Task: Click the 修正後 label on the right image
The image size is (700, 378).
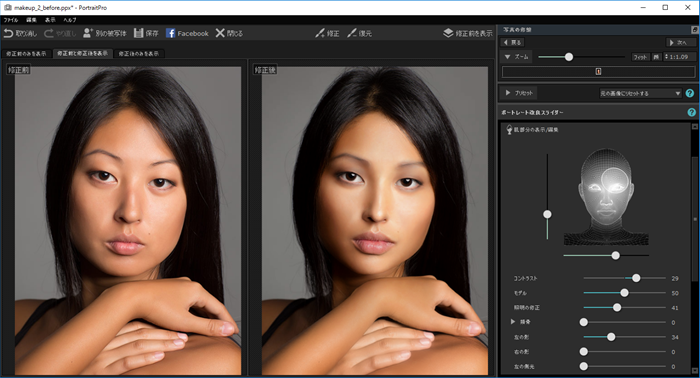Action: tap(265, 70)
